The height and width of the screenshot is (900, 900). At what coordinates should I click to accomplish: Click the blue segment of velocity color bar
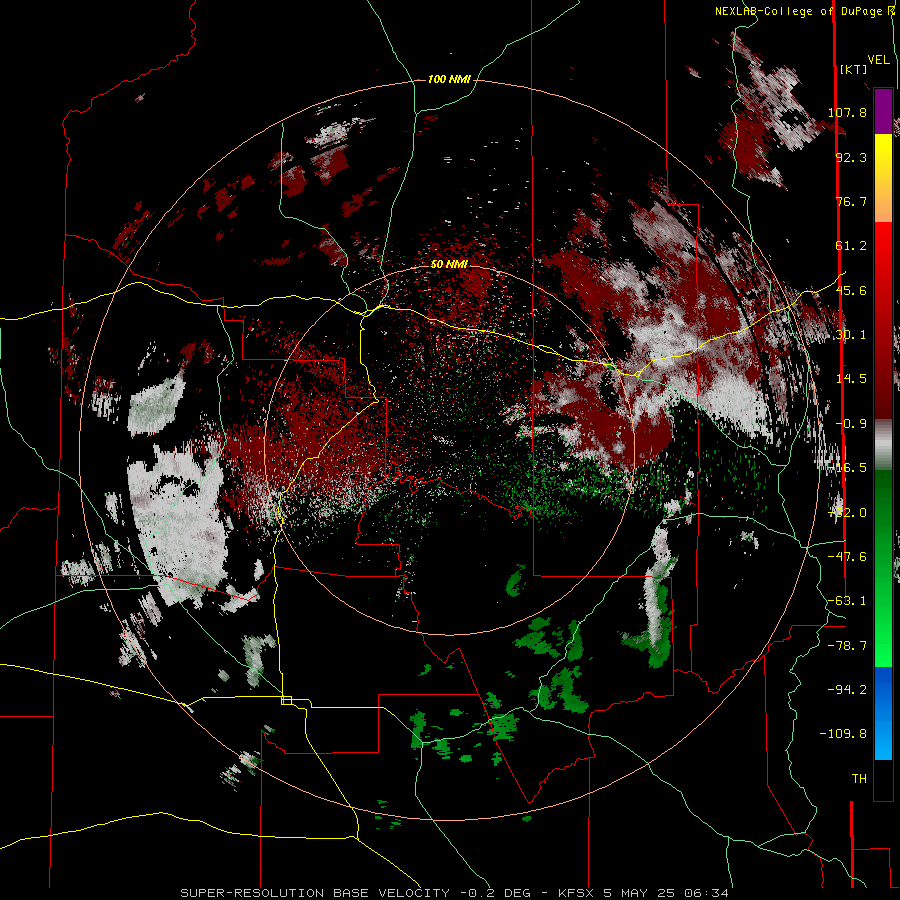pos(883,713)
